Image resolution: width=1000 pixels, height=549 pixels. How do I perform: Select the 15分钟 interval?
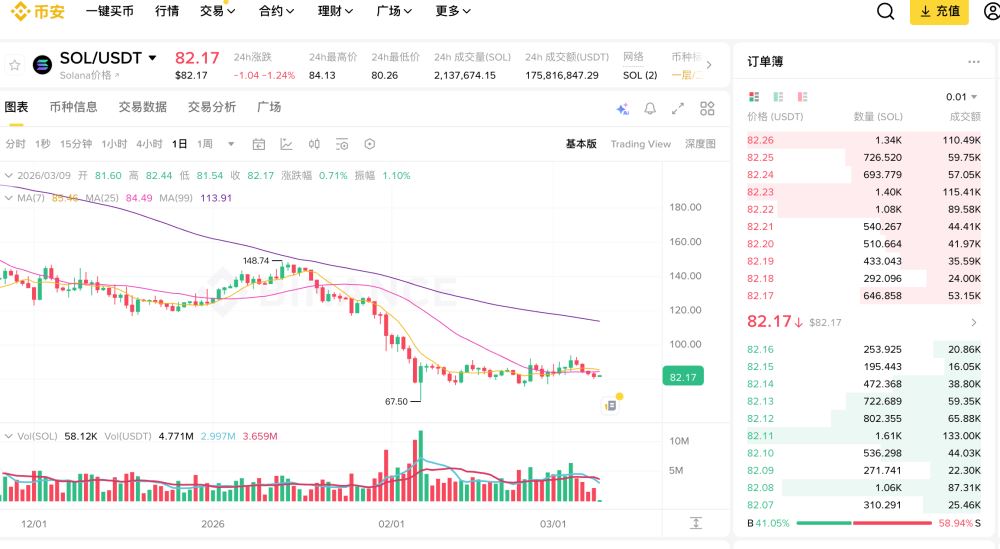pyautogui.click(x=76, y=144)
